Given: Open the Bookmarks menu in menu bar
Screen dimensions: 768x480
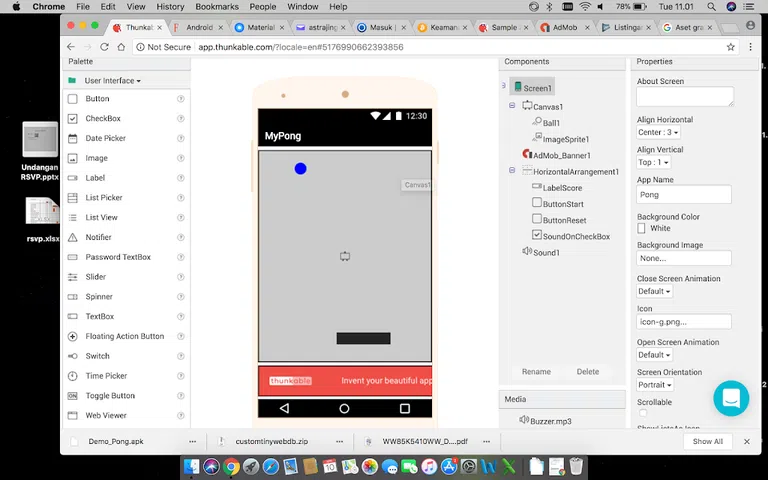Looking at the screenshot, I should [x=217, y=7].
